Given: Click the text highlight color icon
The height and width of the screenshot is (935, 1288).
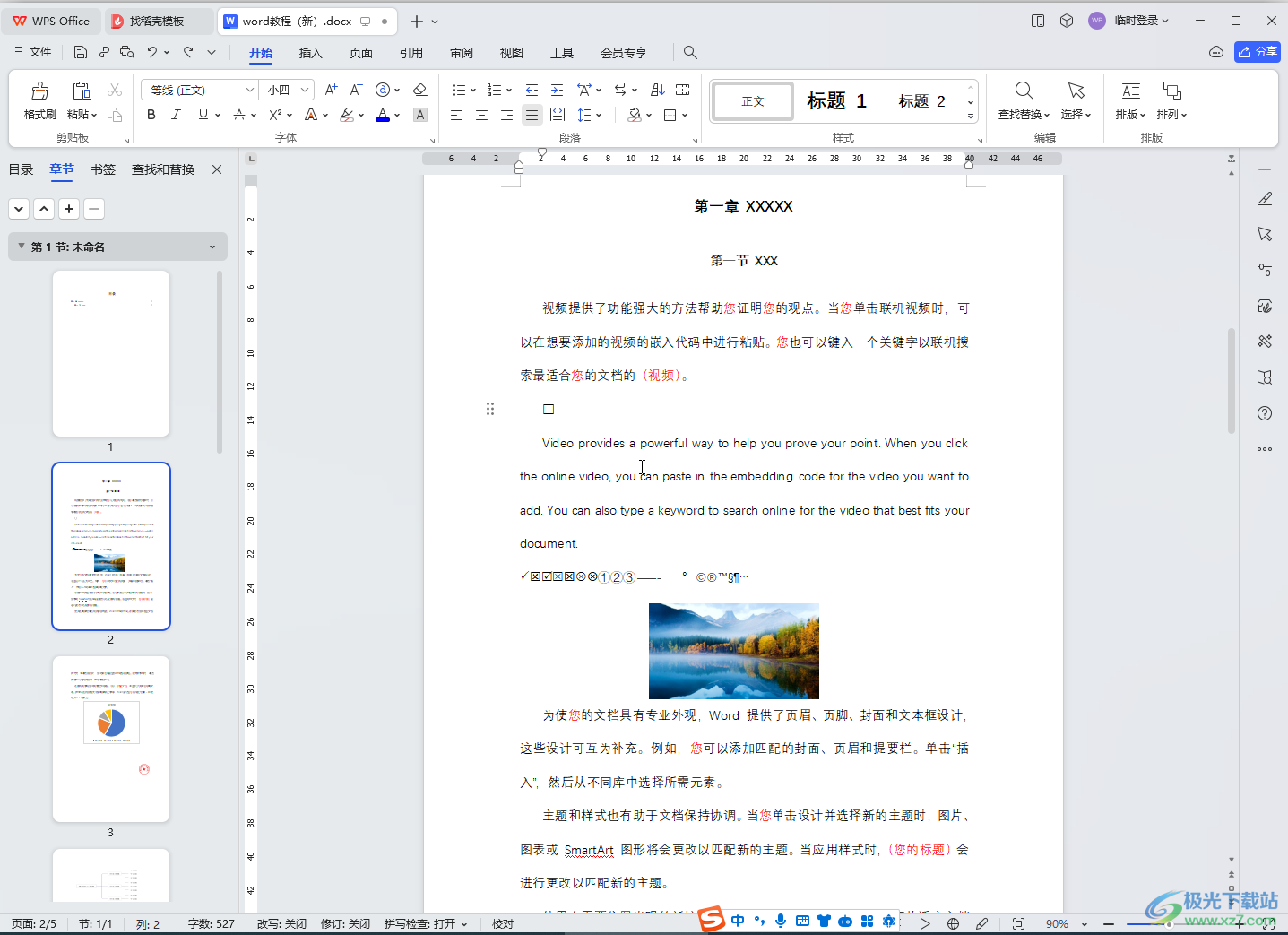Looking at the screenshot, I should 347,115.
